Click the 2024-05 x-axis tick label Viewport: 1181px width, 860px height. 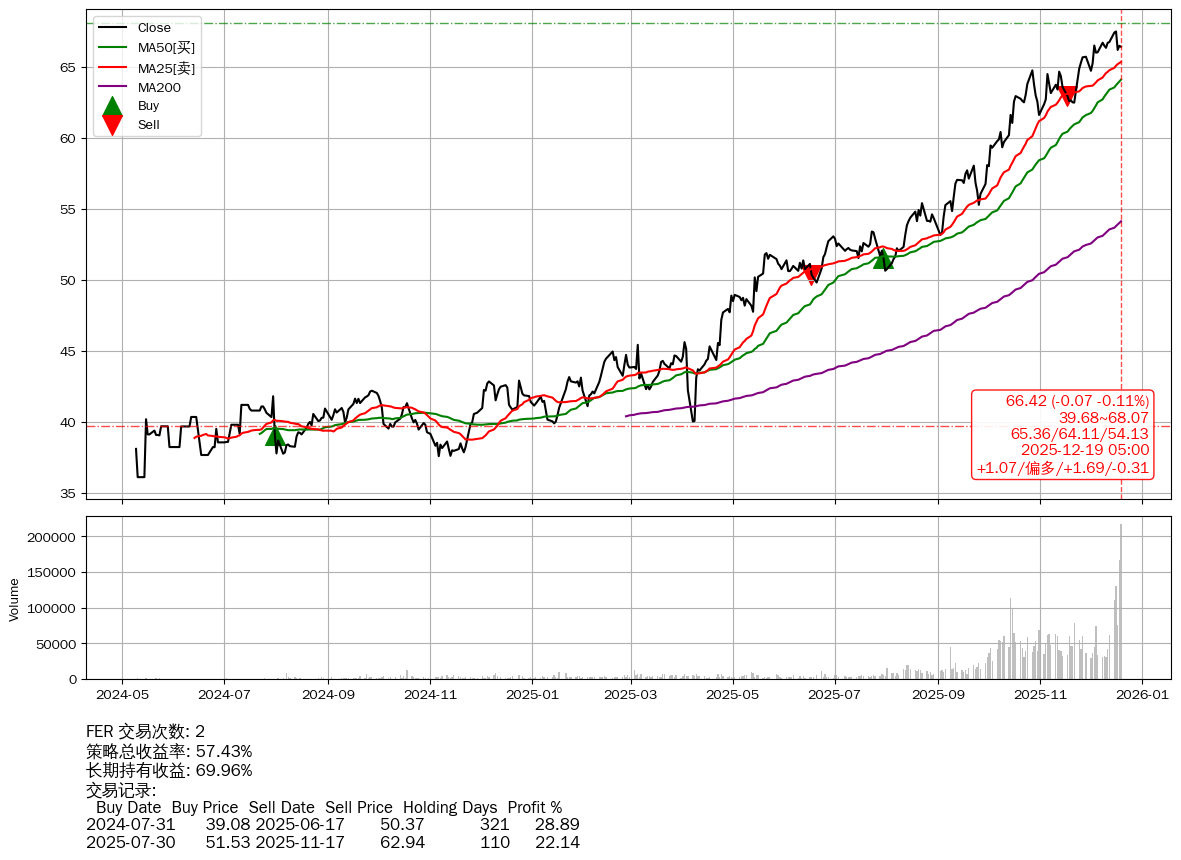123,692
